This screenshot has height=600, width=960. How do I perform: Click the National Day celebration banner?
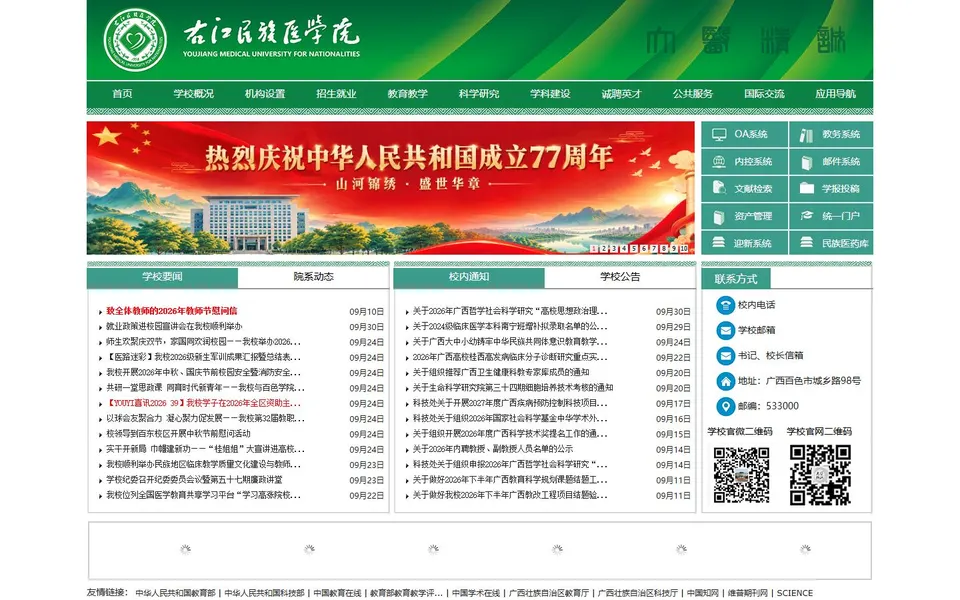pyautogui.click(x=391, y=188)
